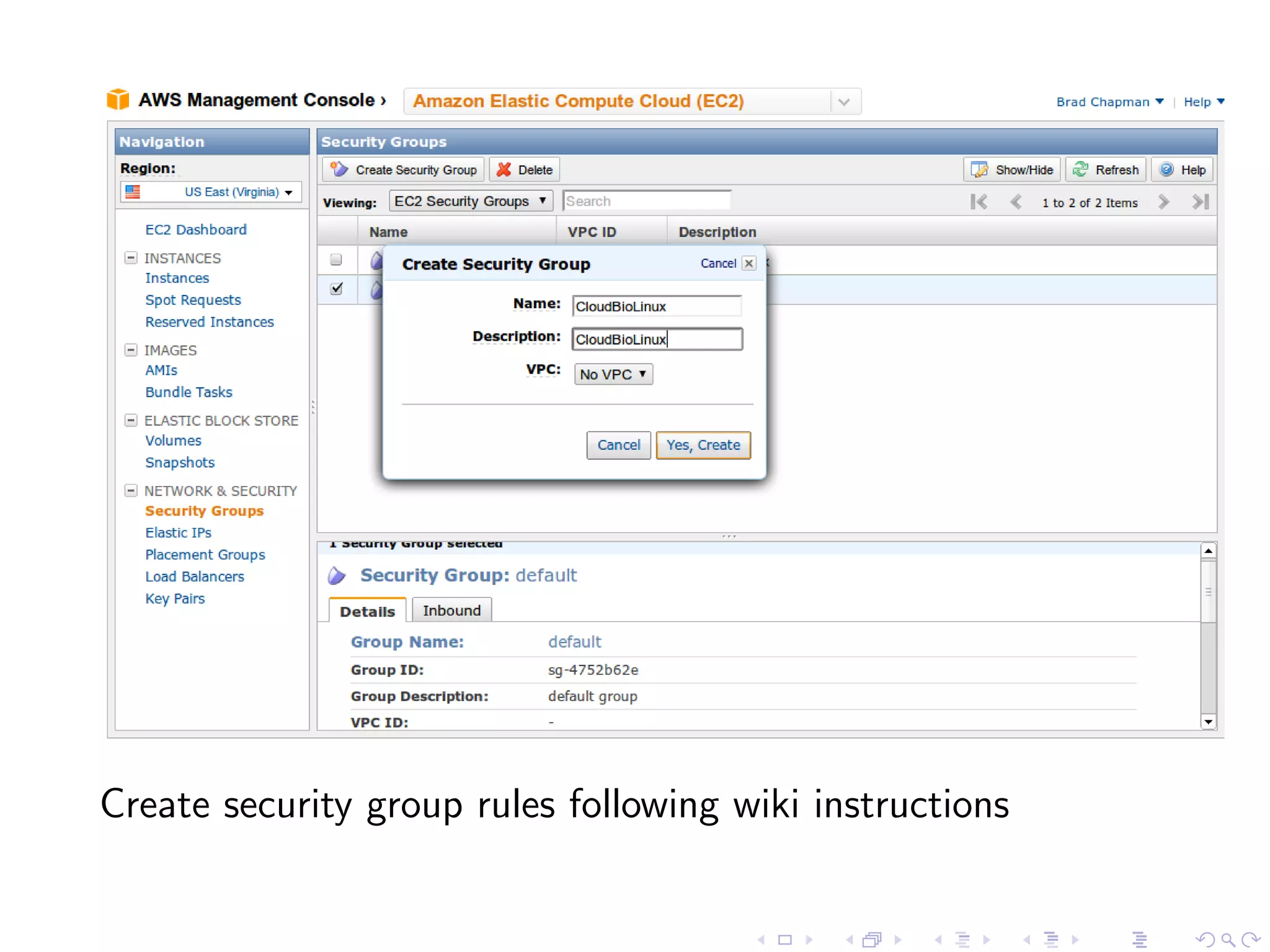1270x952 pixels.
Task: Open the top-right Help dropdown menu
Action: coord(1204,102)
